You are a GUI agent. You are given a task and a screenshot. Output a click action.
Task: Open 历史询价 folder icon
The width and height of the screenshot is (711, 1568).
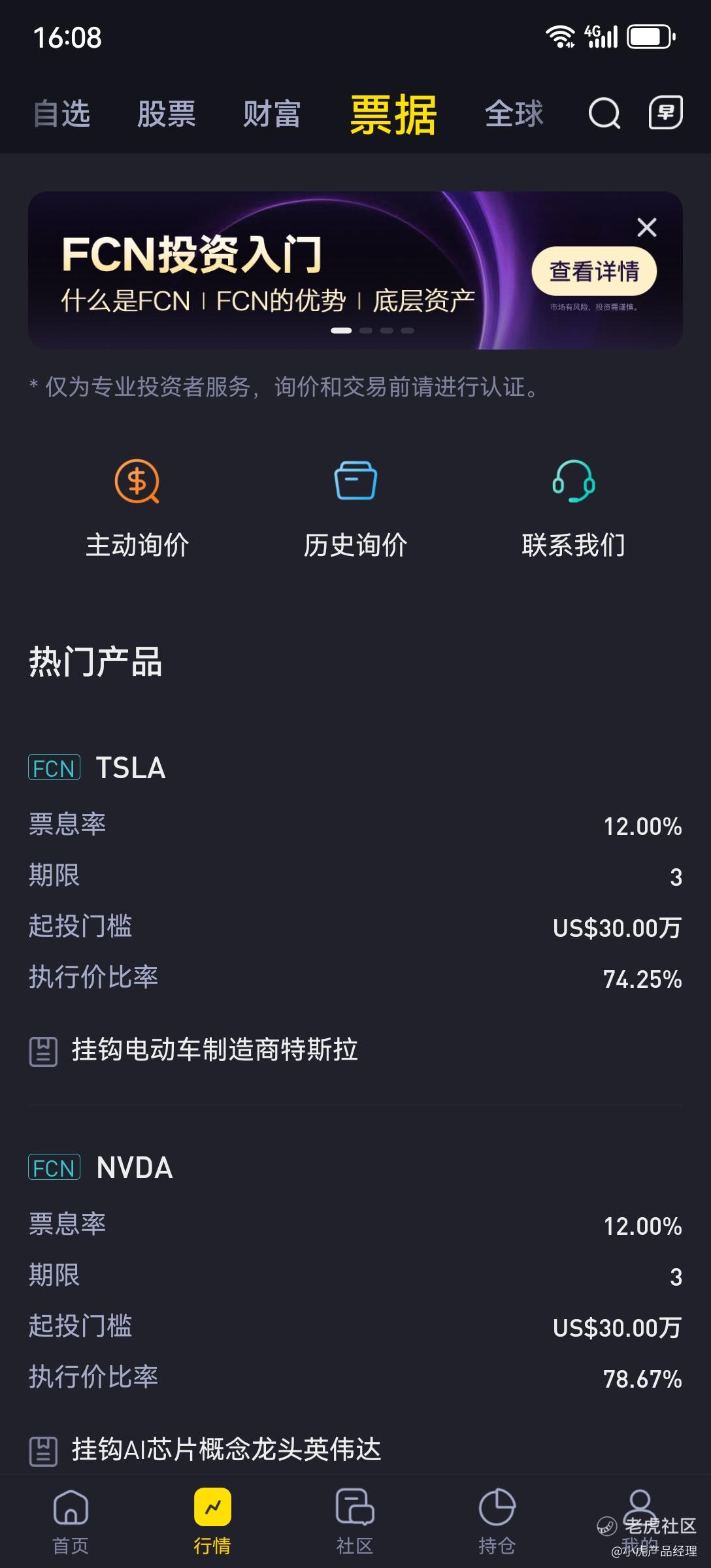(355, 482)
